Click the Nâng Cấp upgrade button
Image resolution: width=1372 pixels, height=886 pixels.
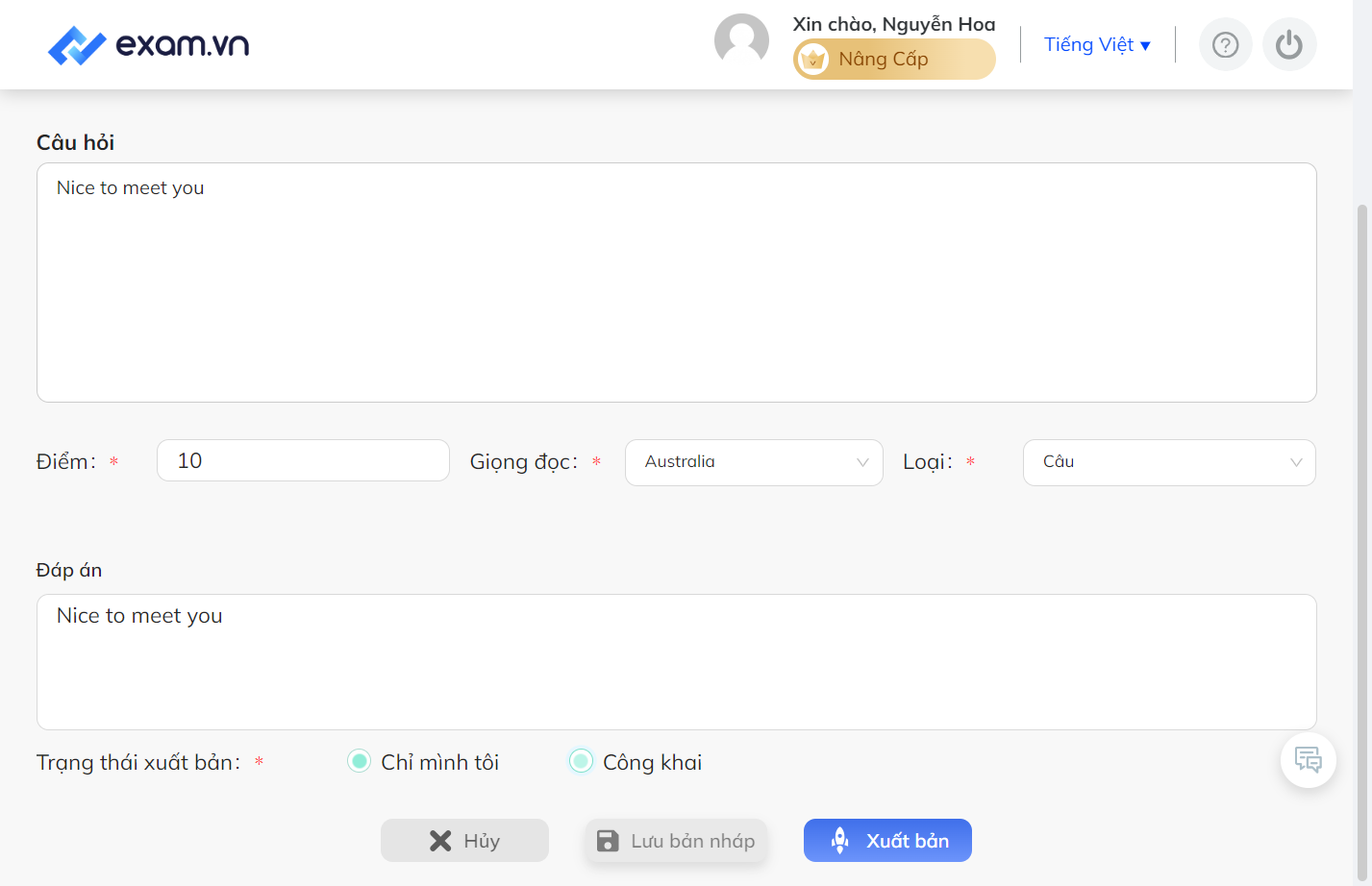click(x=894, y=60)
